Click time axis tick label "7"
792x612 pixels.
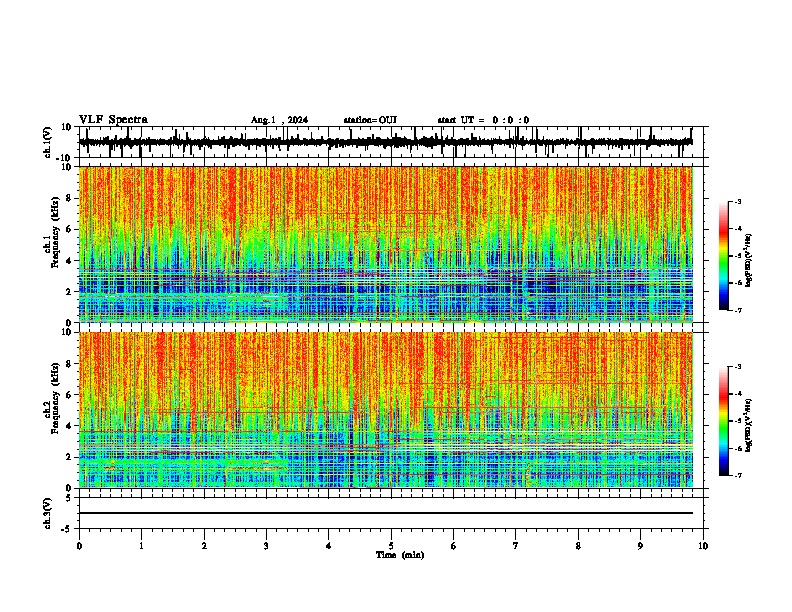(x=516, y=546)
